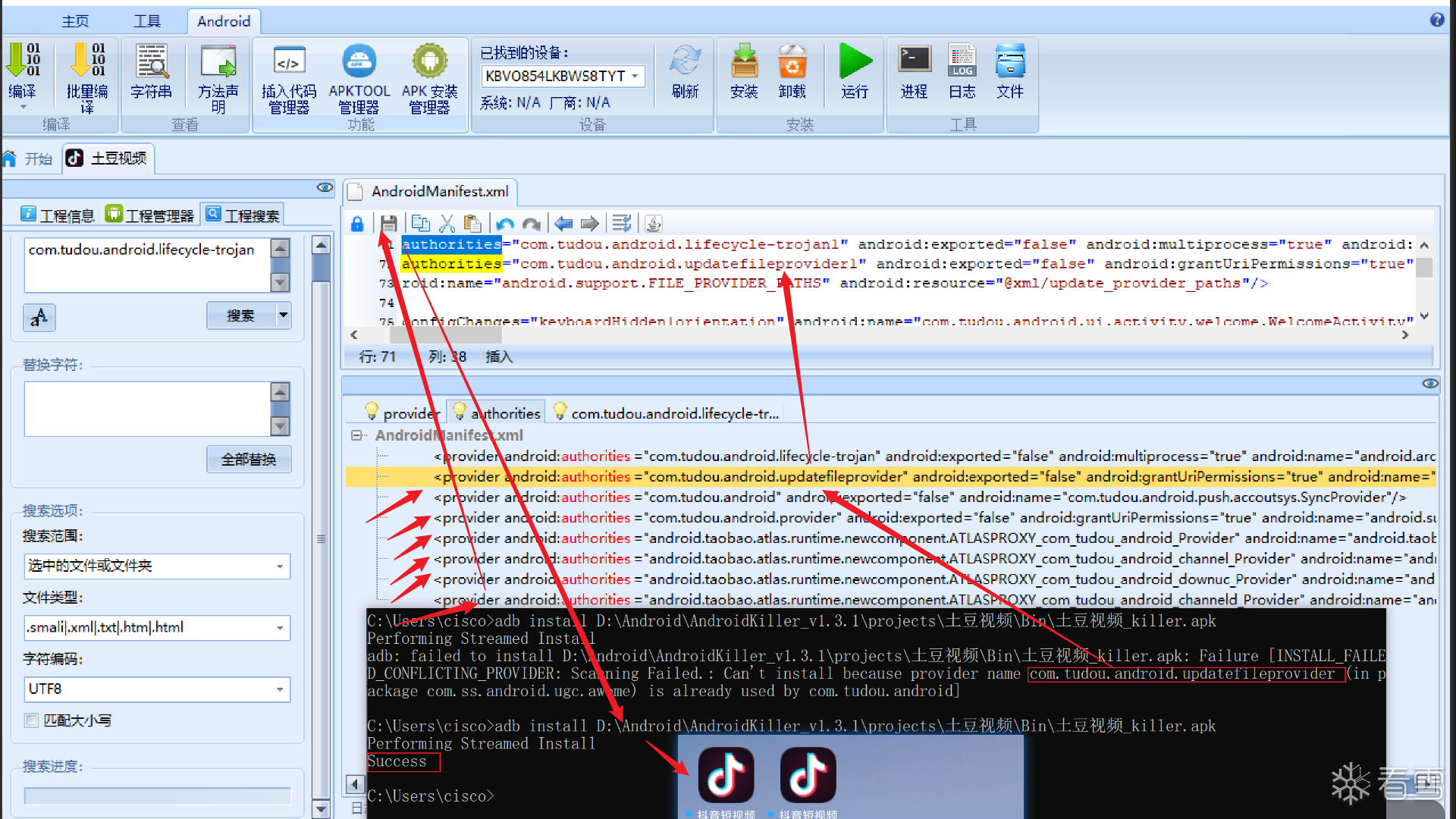Viewport: 1456px width, 819px height.
Task: Click the 搜索 search button
Action: tap(240, 315)
